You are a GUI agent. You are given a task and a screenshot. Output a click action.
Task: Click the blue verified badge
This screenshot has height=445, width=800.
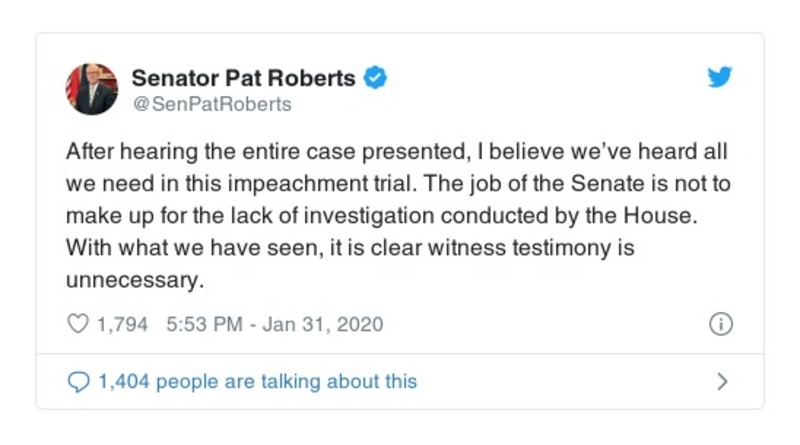click(x=375, y=77)
